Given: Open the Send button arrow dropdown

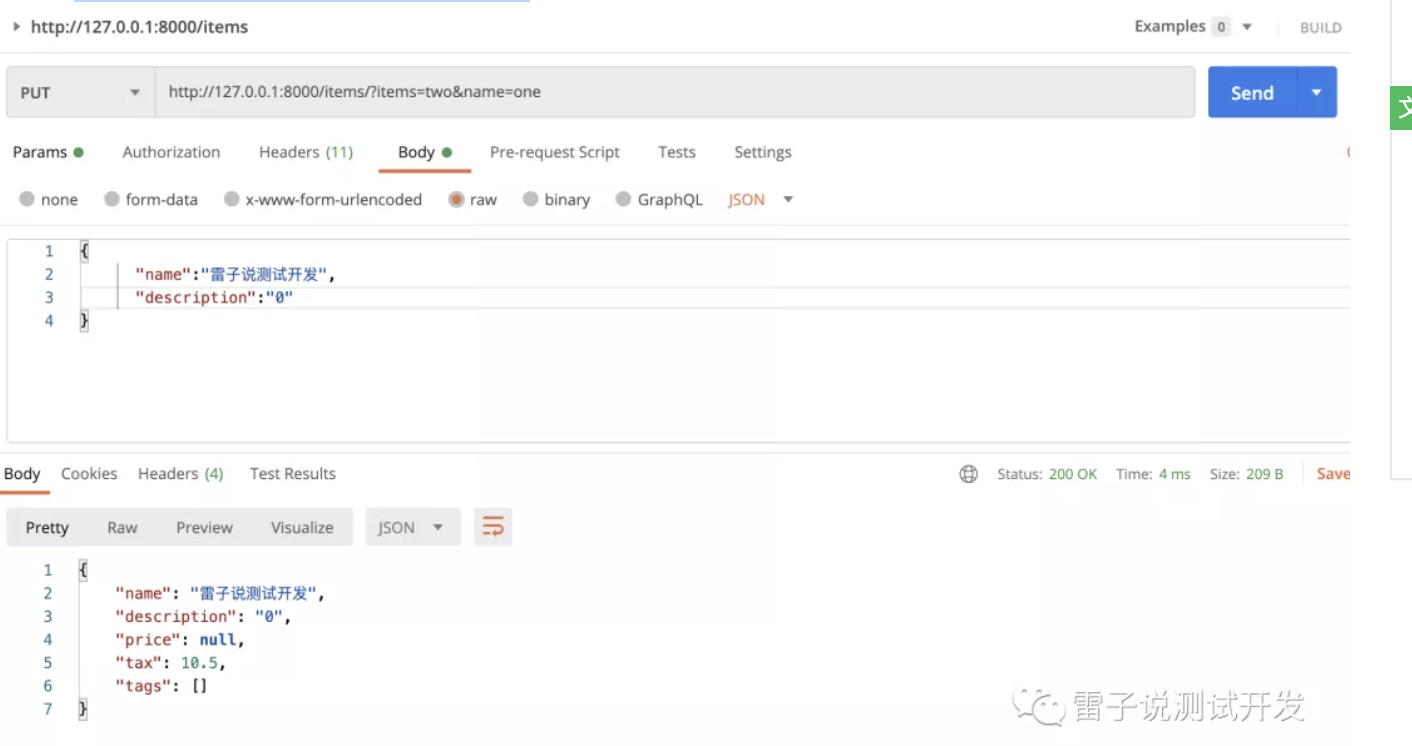Looking at the screenshot, I should pos(1317,92).
